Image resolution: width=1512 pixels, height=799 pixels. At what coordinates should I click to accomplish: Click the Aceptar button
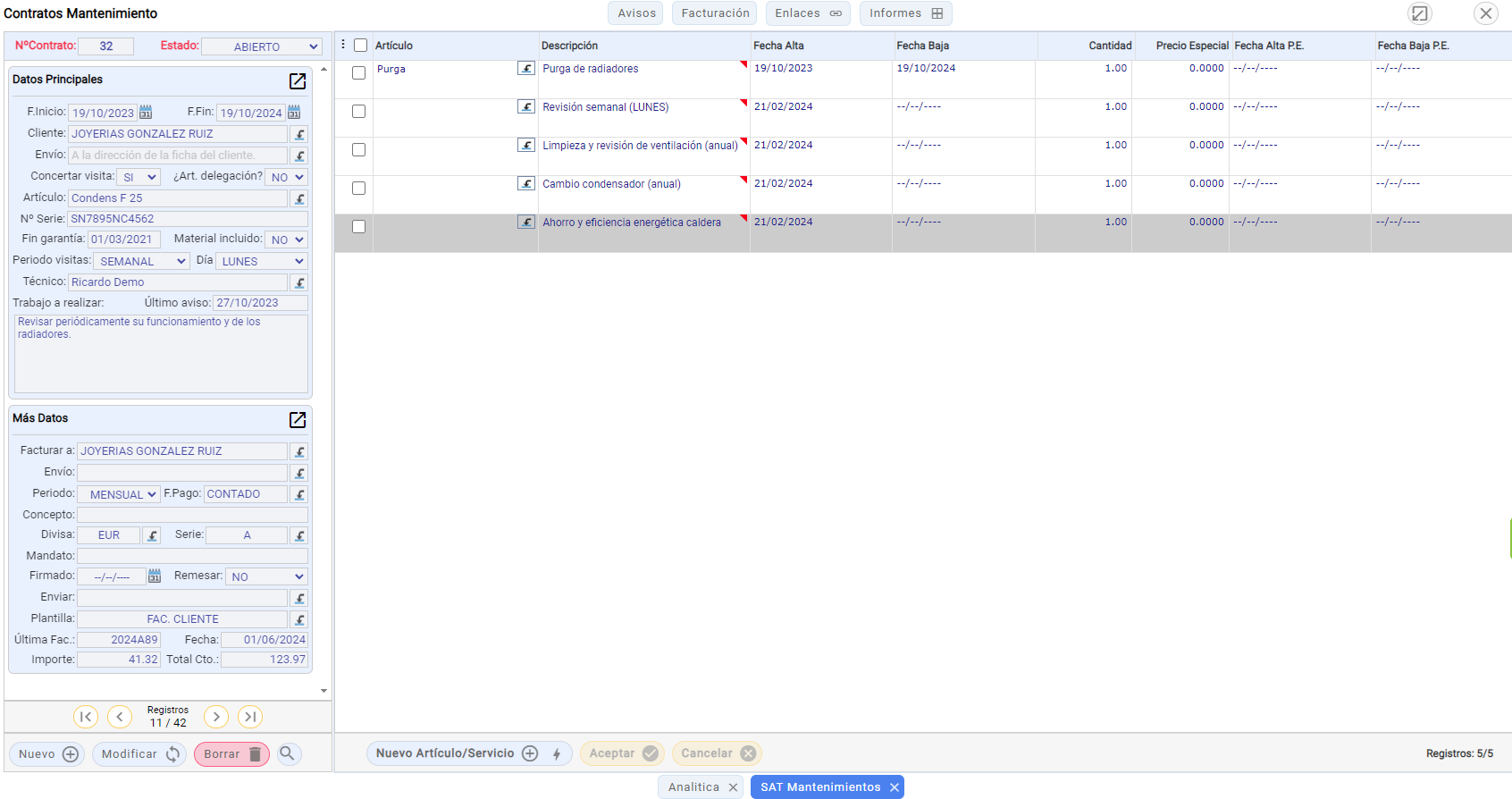click(x=622, y=753)
